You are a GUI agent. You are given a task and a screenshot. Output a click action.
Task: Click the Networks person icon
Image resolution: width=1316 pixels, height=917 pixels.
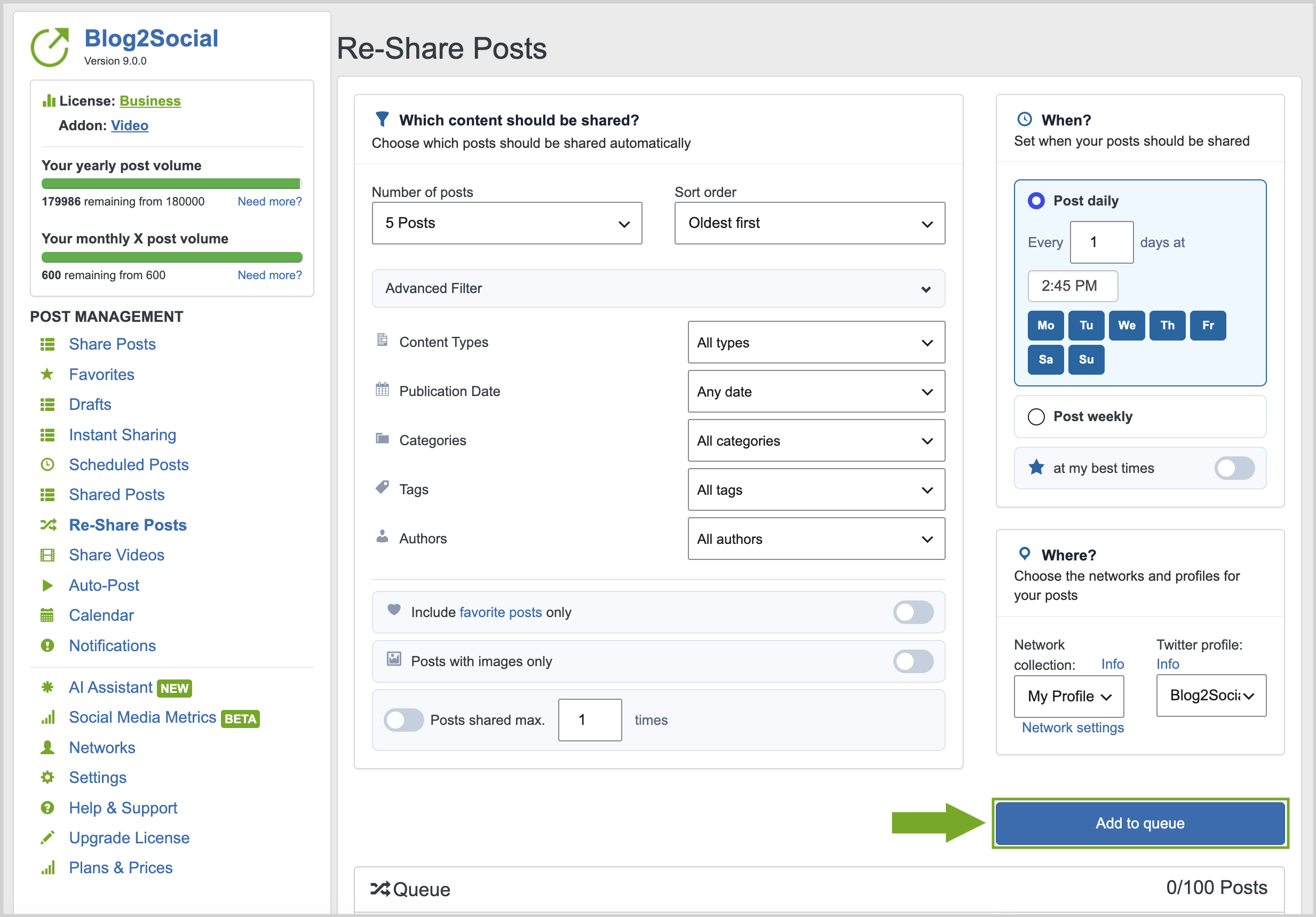coord(47,747)
